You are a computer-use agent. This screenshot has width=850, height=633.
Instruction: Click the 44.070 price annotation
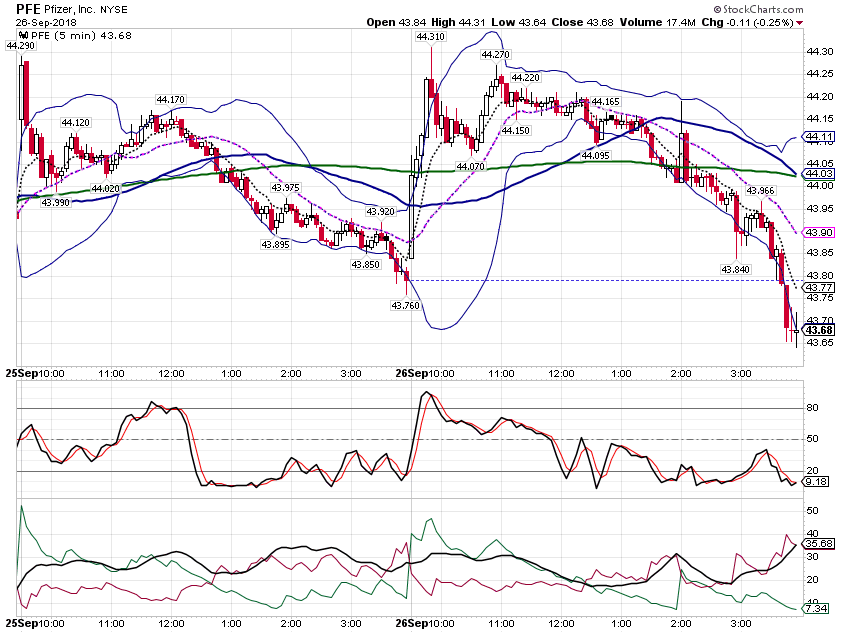coord(470,166)
